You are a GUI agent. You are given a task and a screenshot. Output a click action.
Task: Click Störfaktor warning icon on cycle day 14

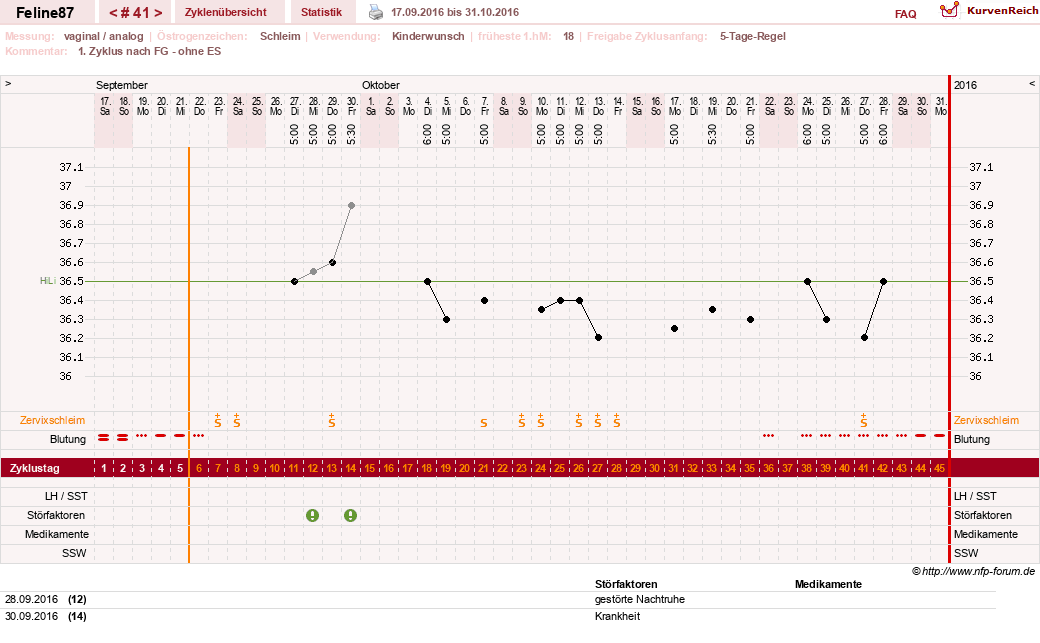pos(350,516)
